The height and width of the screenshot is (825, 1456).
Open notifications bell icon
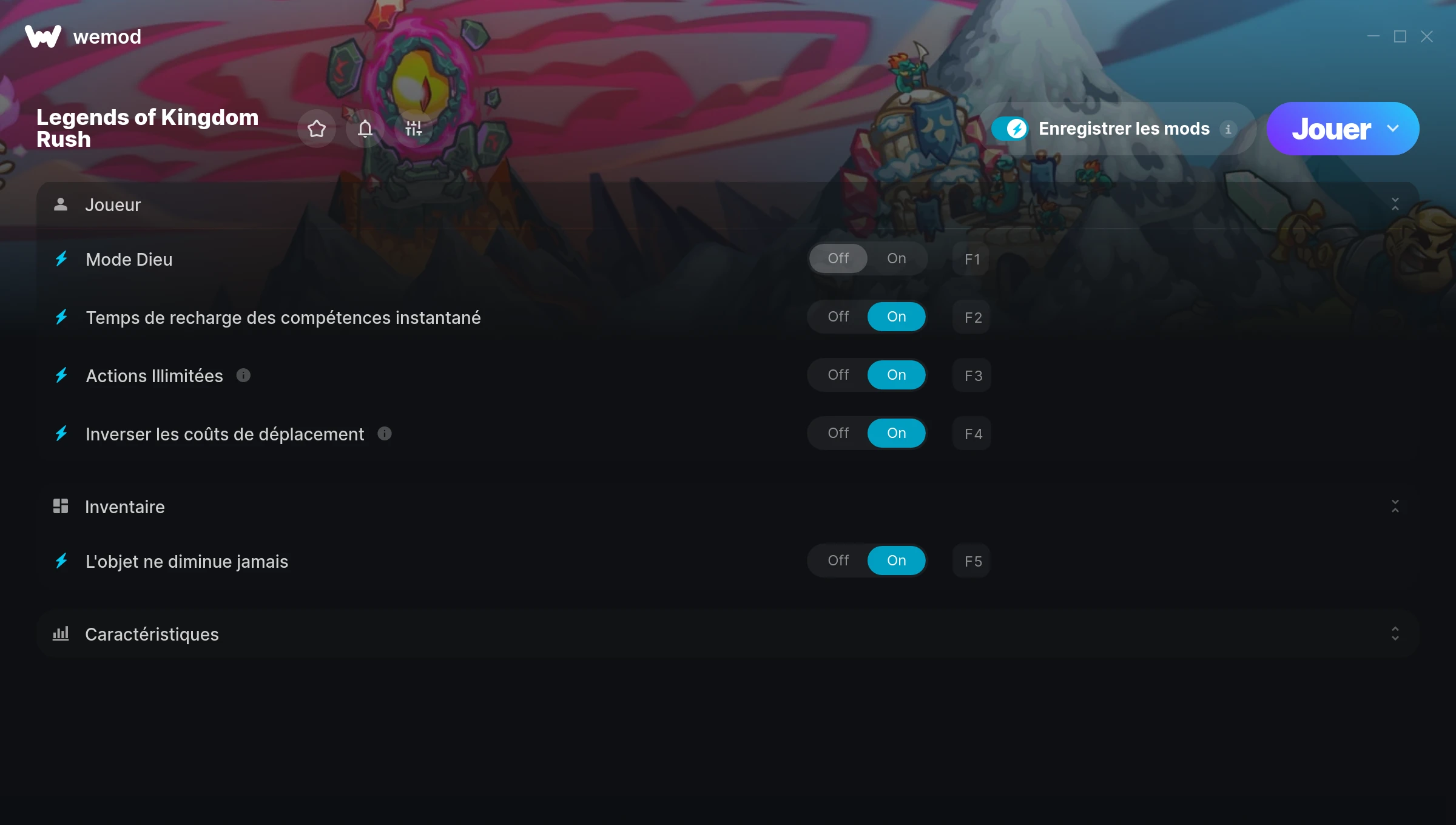pos(365,129)
